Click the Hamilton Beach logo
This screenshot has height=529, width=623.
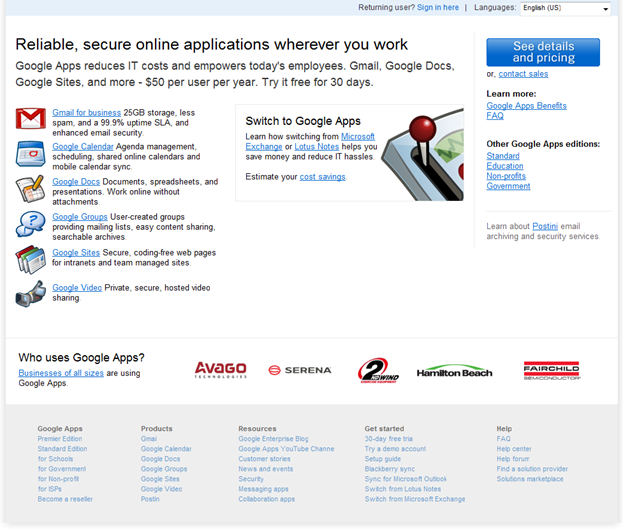[455, 371]
